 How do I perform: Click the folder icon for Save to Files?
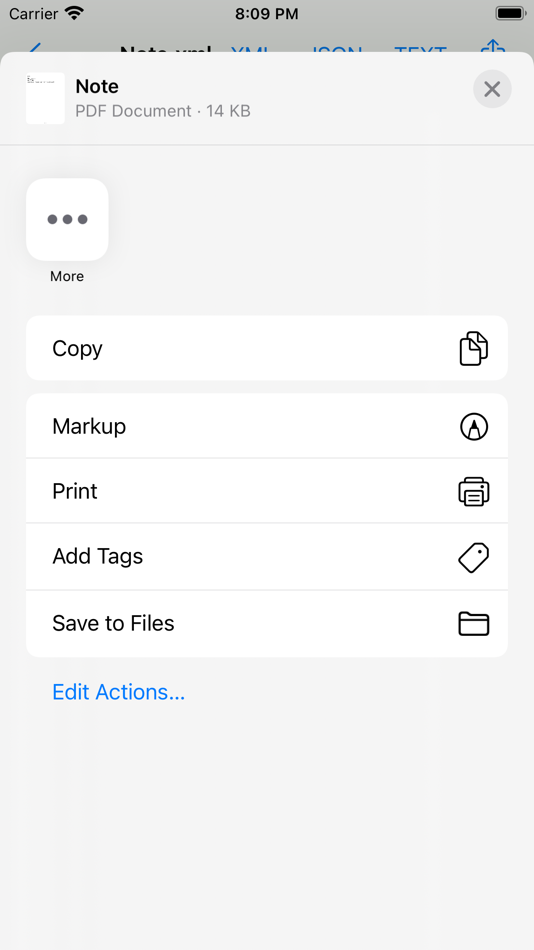coord(473,623)
